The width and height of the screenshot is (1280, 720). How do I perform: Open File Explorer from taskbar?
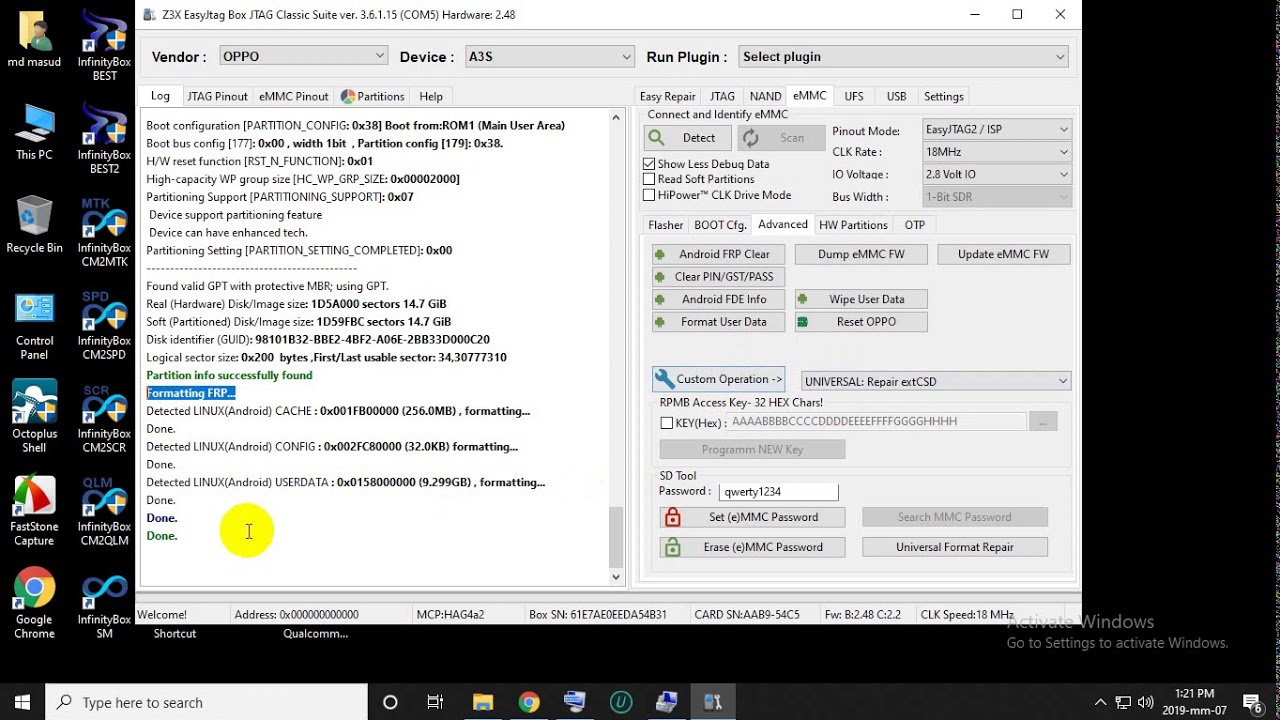pos(483,702)
